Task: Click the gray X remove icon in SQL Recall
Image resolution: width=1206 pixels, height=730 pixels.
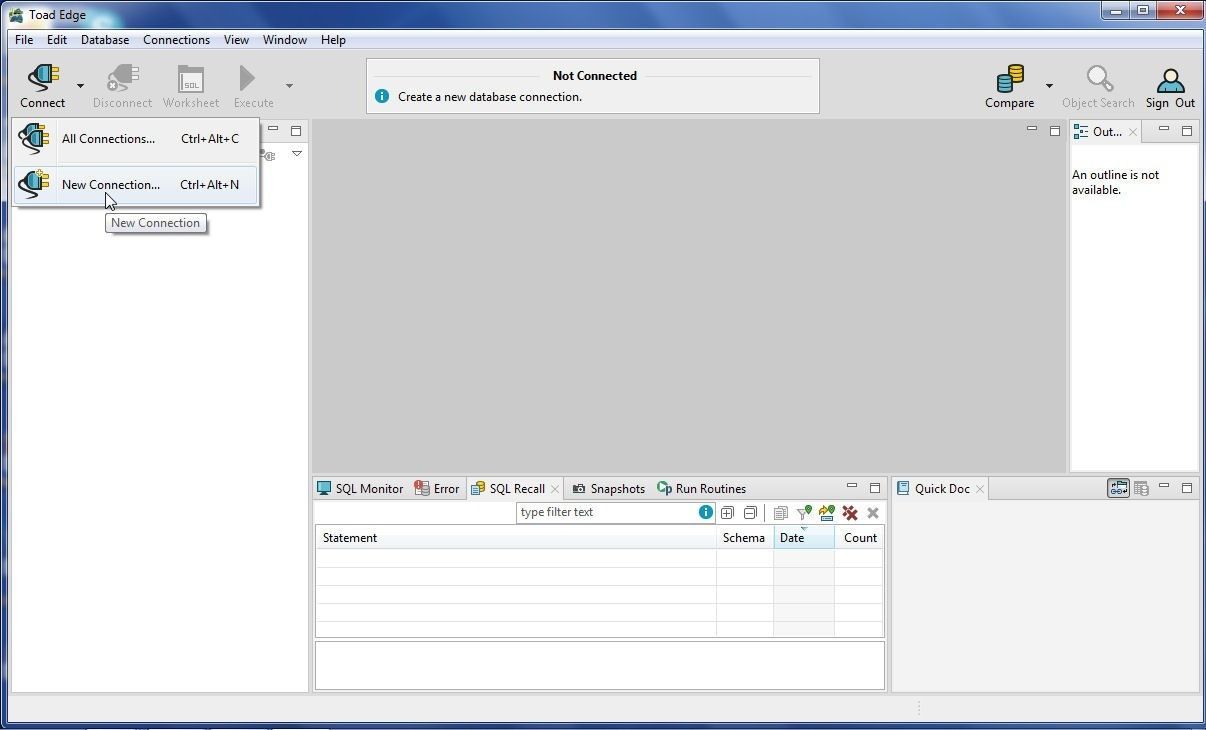Action: coord(873,513)
